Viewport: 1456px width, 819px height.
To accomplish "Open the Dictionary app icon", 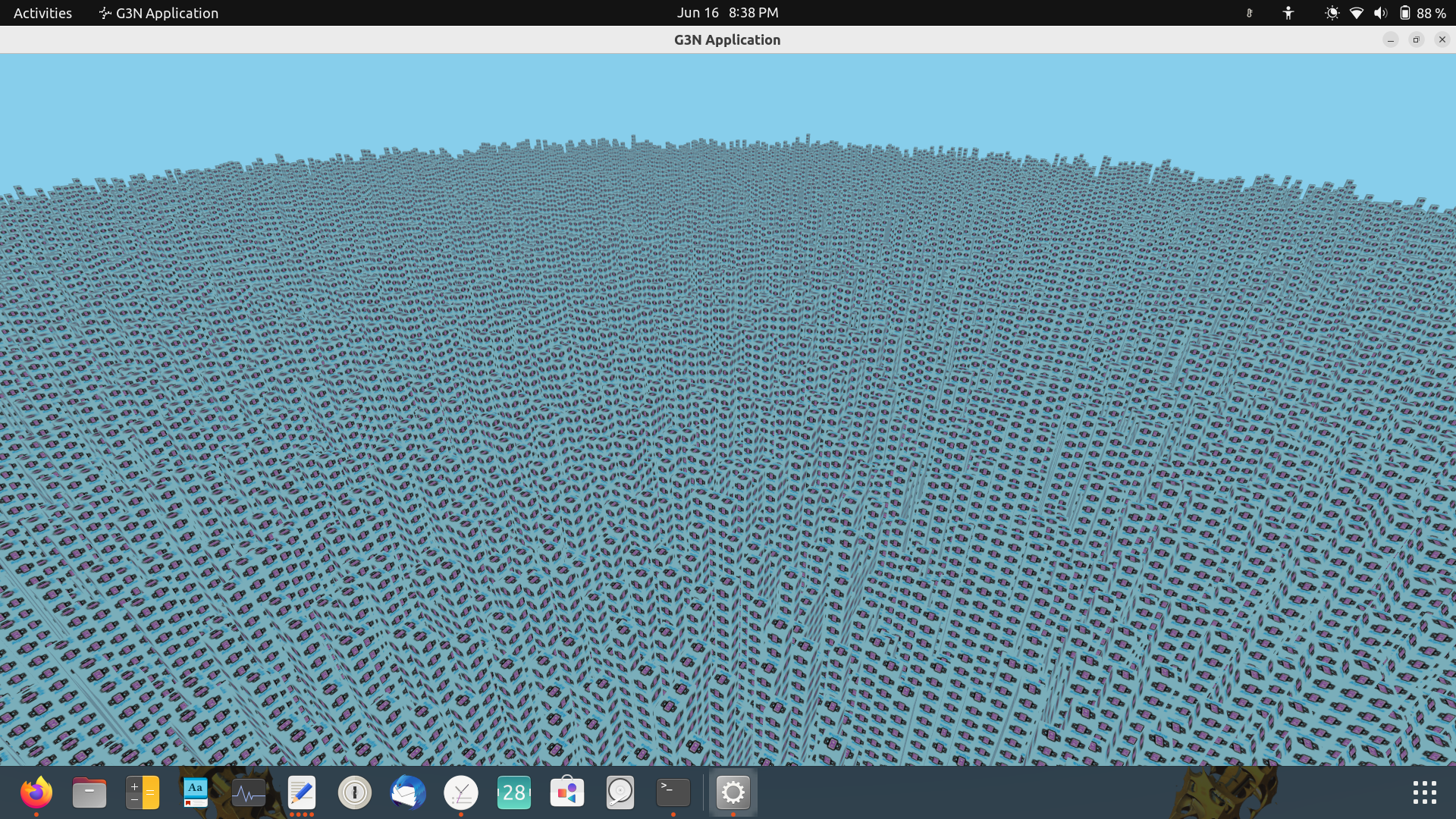I will pos(196,793).
